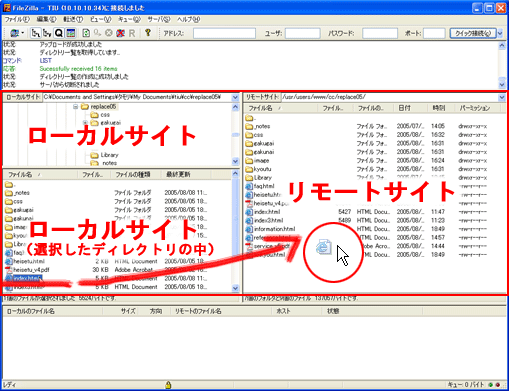Toggle message log view icon

coord(71,33)
